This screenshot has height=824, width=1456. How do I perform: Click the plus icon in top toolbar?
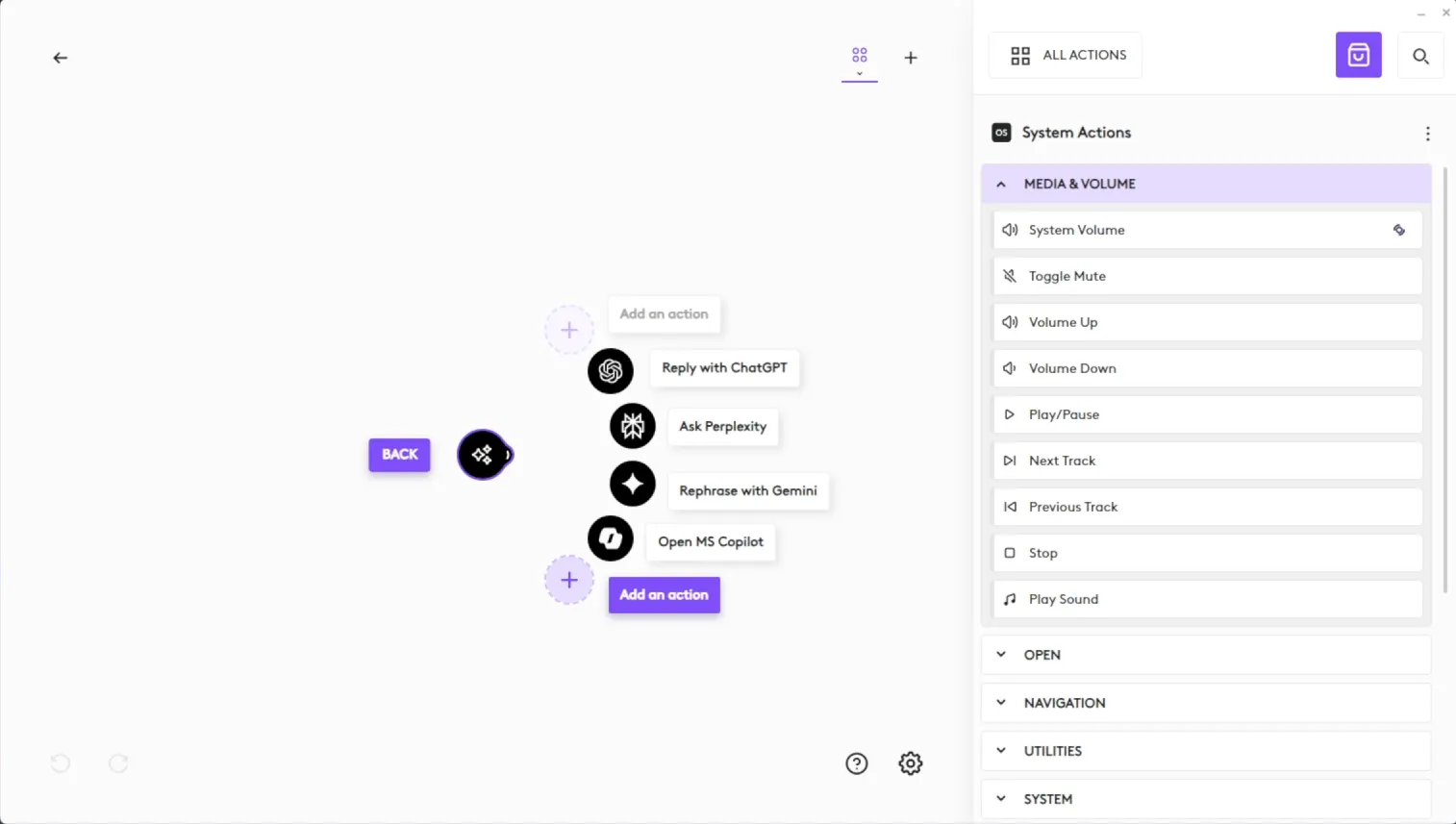[x=911, y=58]
